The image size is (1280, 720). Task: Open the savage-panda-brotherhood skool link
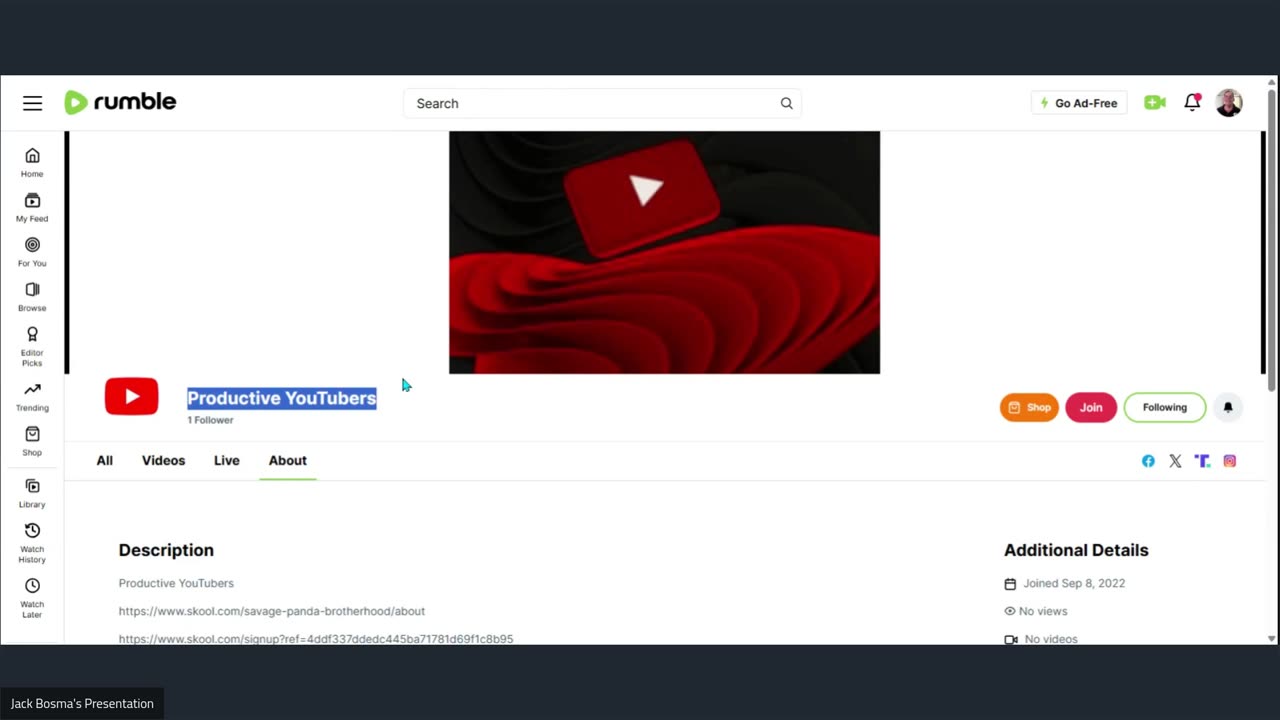click(x=272, y=611)
